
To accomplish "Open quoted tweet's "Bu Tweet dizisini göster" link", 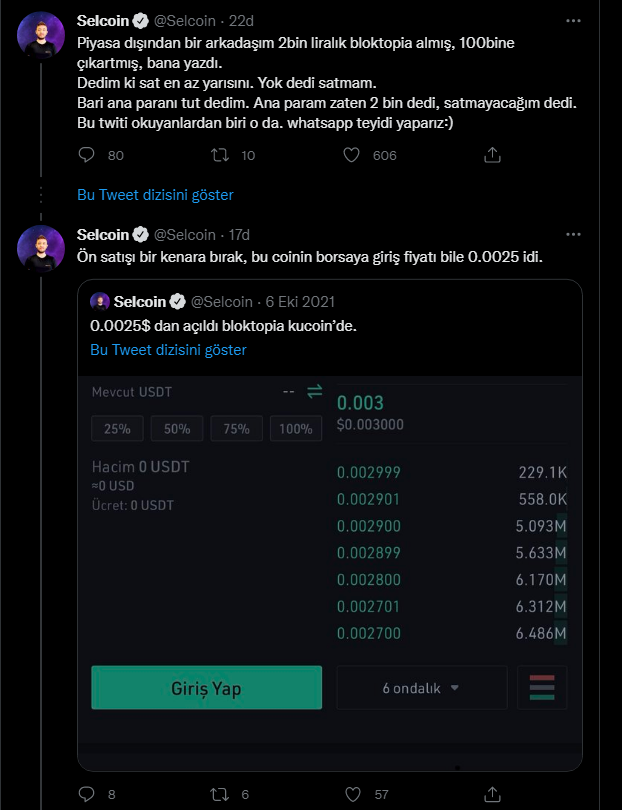I will [168, 350].
